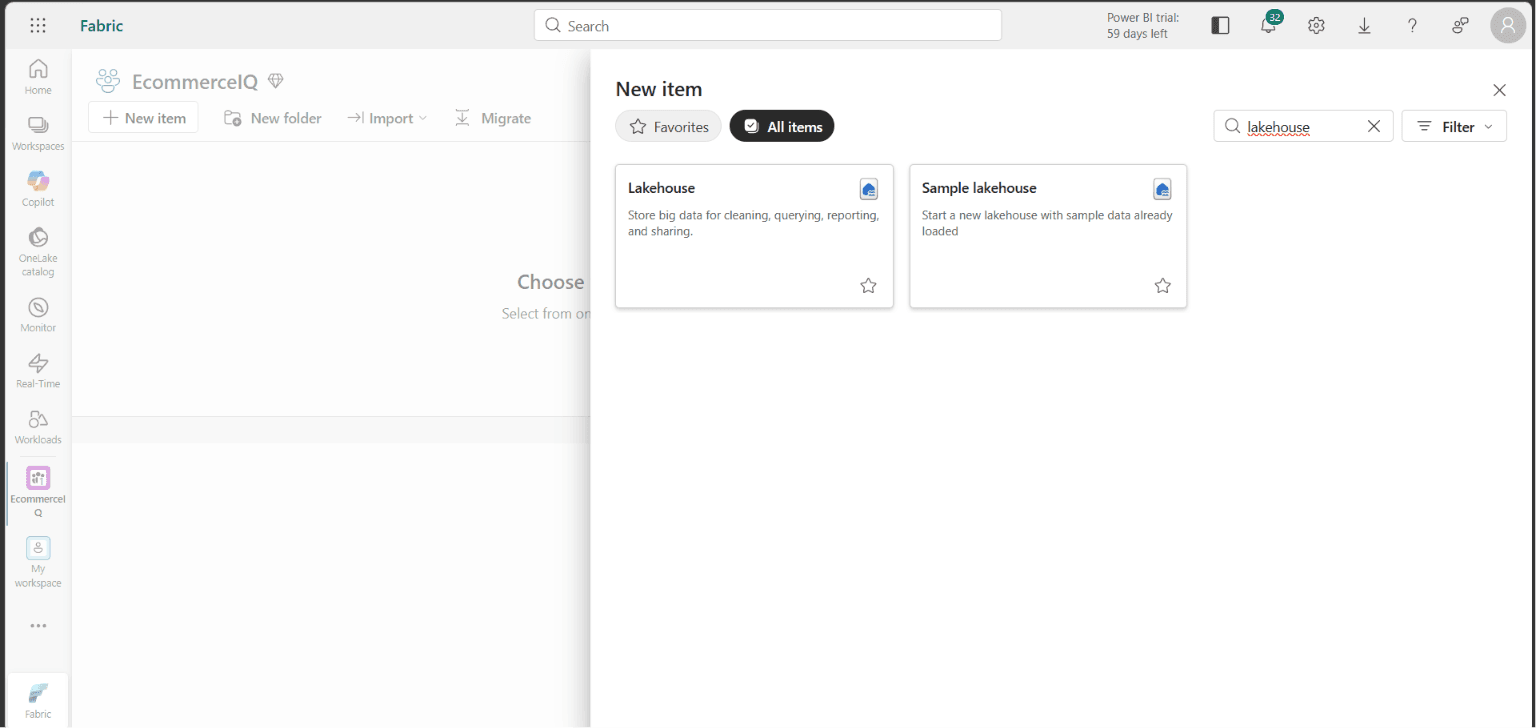Expand the Import dropdown
The image size is (1536, 728).
pyautogui.click(x=388, y=118)
